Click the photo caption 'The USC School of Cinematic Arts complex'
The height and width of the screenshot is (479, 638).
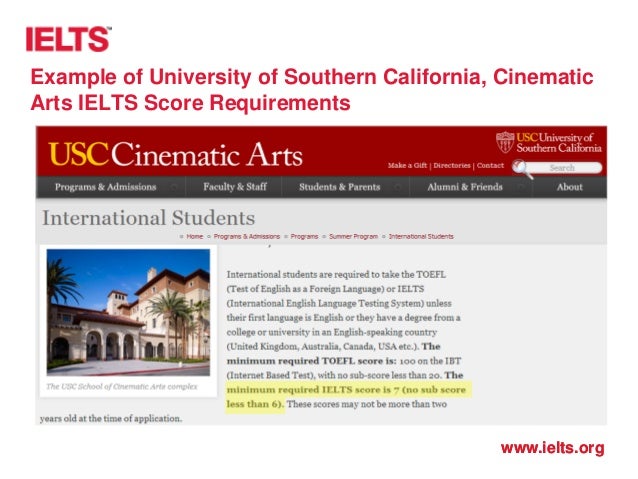pyautogui.click(x=121, y=387)
